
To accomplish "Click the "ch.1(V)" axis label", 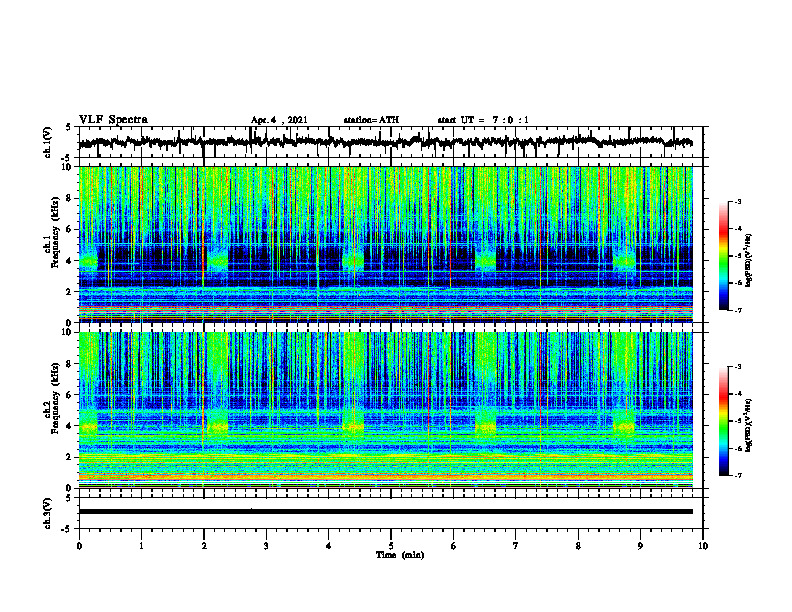I will (49, 142).
